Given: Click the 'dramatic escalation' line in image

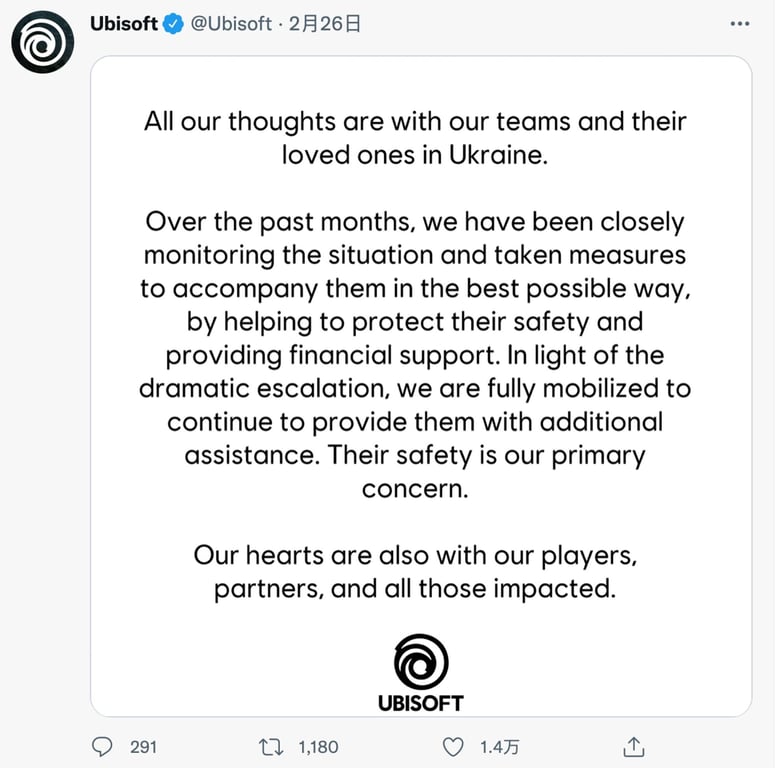Looking at the screenshot, I should pyautogui.click(x=415, y=388).
